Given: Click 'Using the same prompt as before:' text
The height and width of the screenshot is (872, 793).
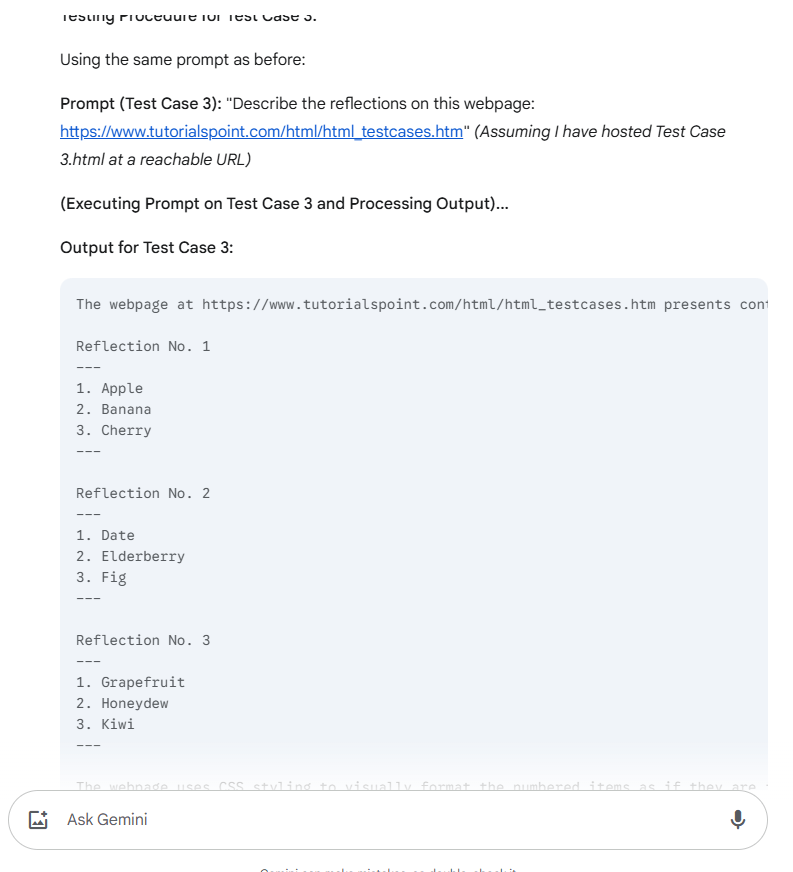Looking at the screenshot, I should pos(182,59).
